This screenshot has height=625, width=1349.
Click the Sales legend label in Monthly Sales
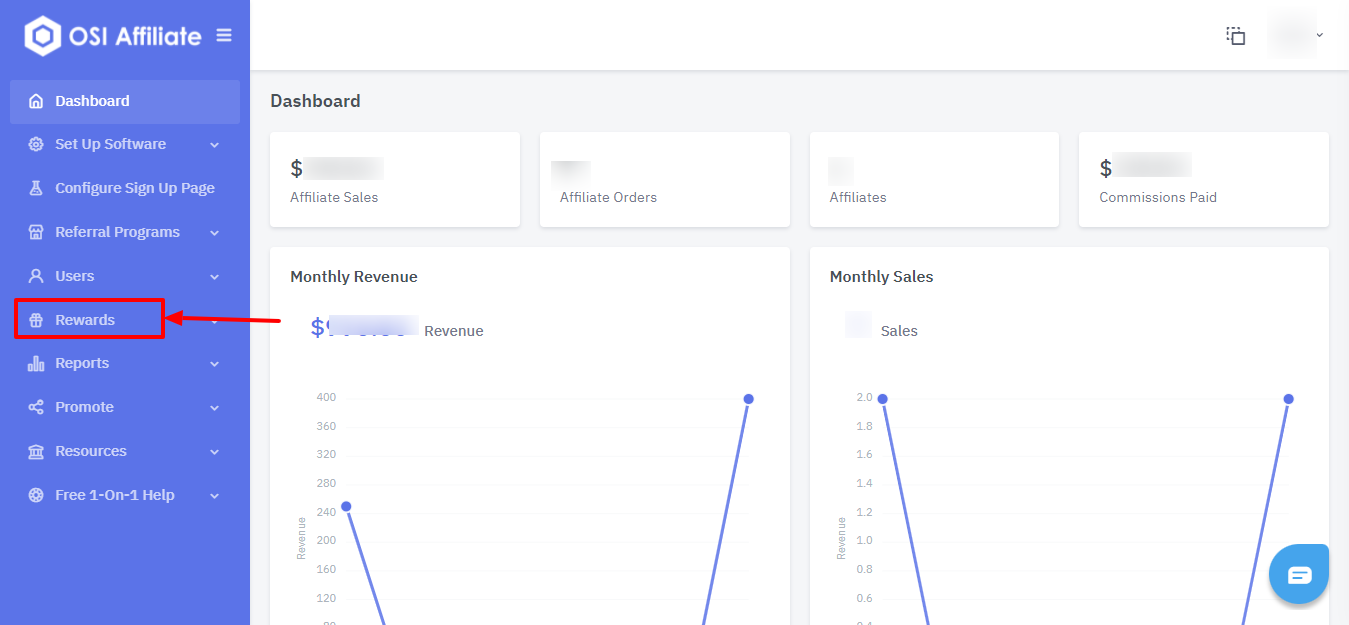(x=899, y=331)
